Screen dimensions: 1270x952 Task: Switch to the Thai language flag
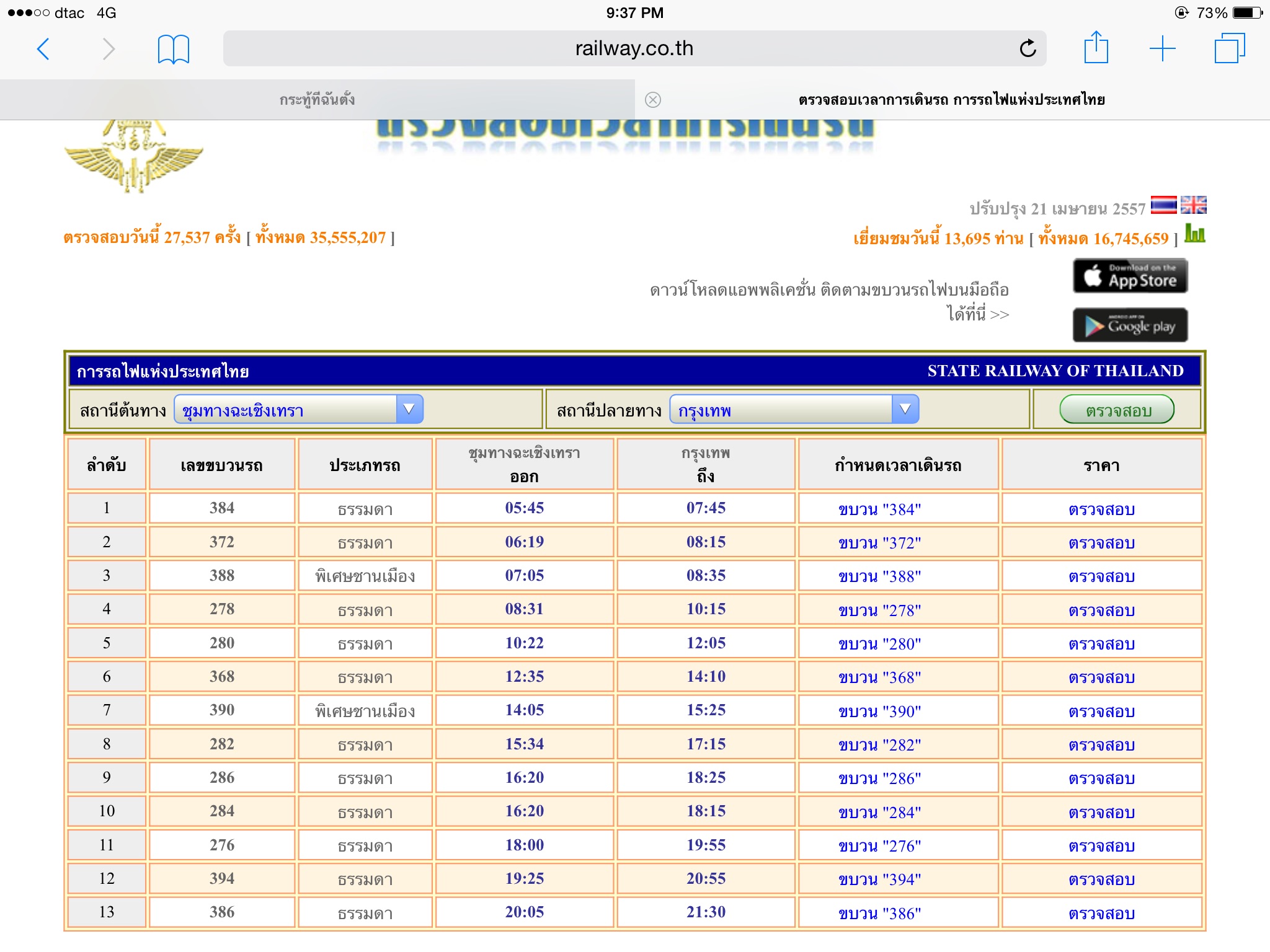(1163, 205)
